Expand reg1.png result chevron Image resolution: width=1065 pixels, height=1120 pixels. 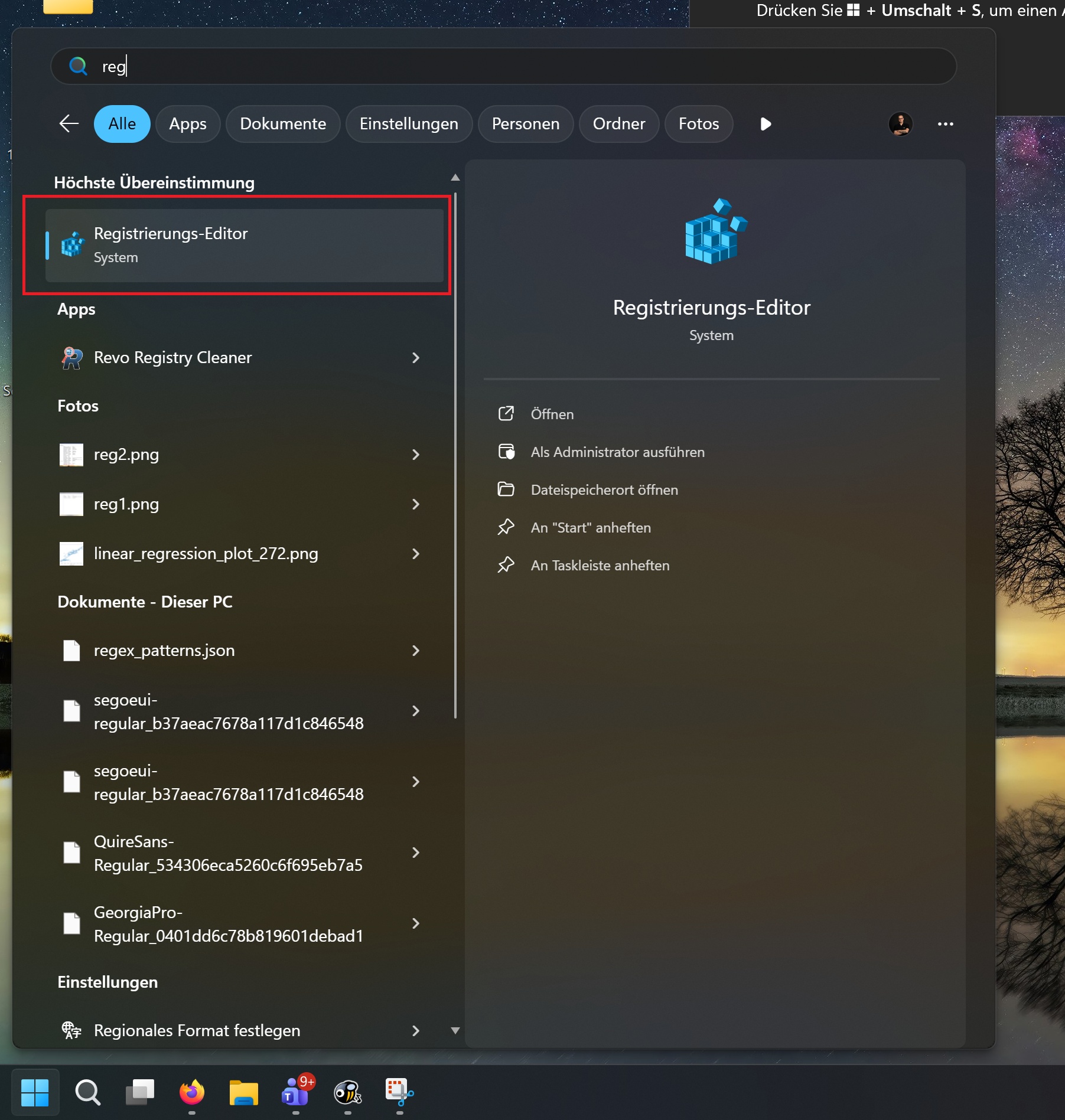click(x=416, y=504)
